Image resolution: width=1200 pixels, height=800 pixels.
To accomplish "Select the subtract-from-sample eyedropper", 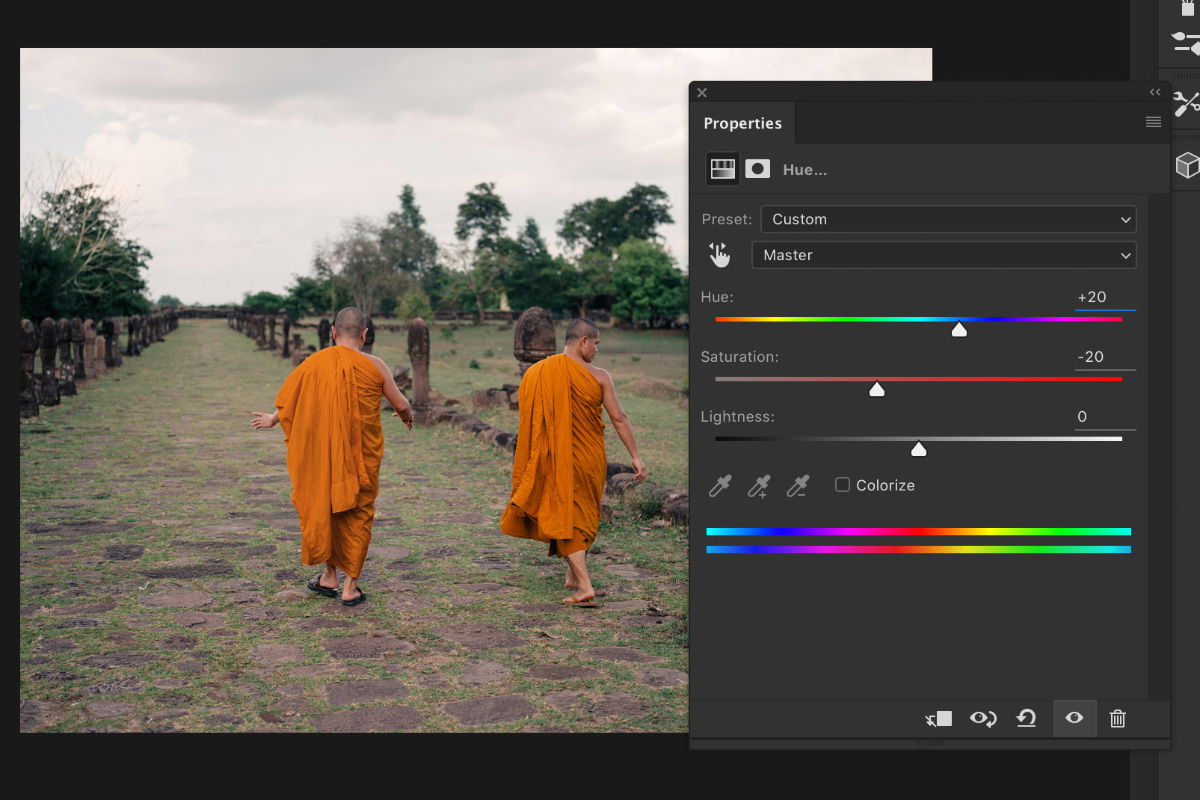I will [x=797, y=486].
